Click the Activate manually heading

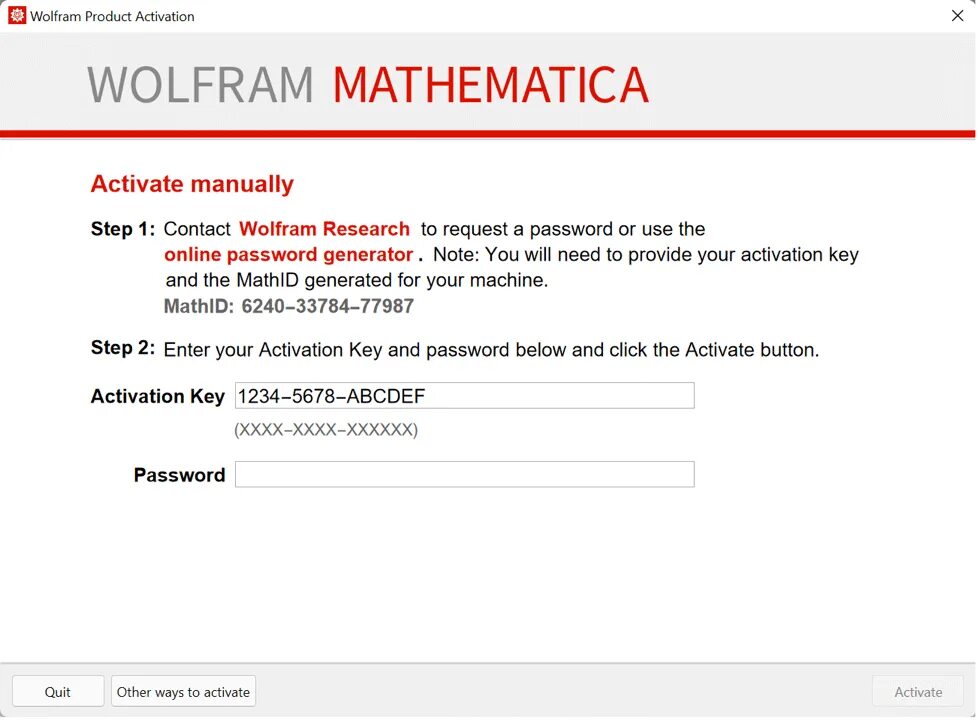tap(192, 184)
